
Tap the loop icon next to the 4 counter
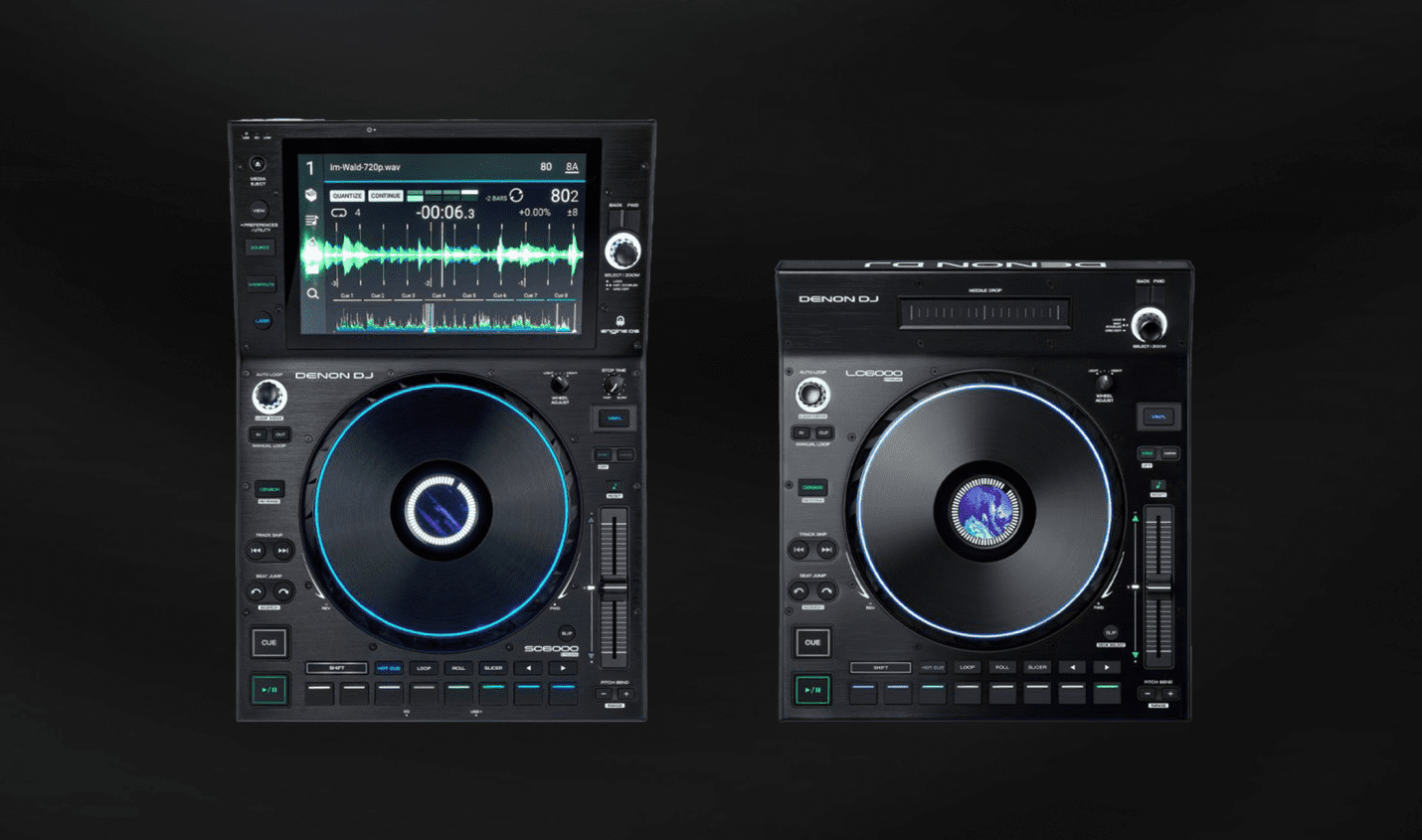point(340,212)
